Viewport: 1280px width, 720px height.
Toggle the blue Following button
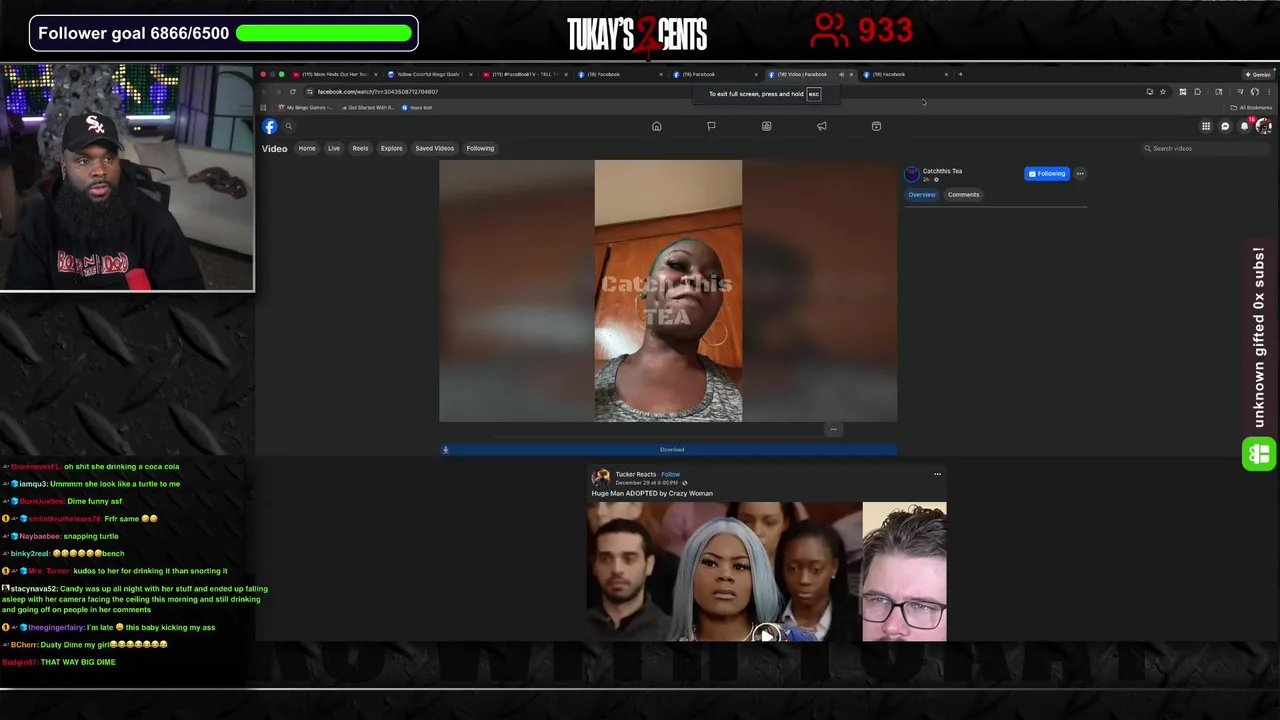(1047, 174)
